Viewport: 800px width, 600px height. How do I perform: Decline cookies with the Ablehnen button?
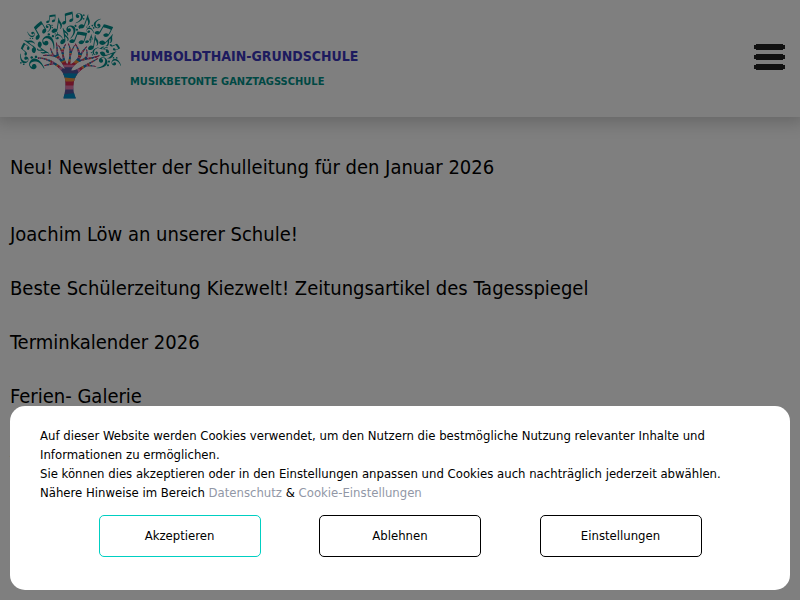(400, 536)
